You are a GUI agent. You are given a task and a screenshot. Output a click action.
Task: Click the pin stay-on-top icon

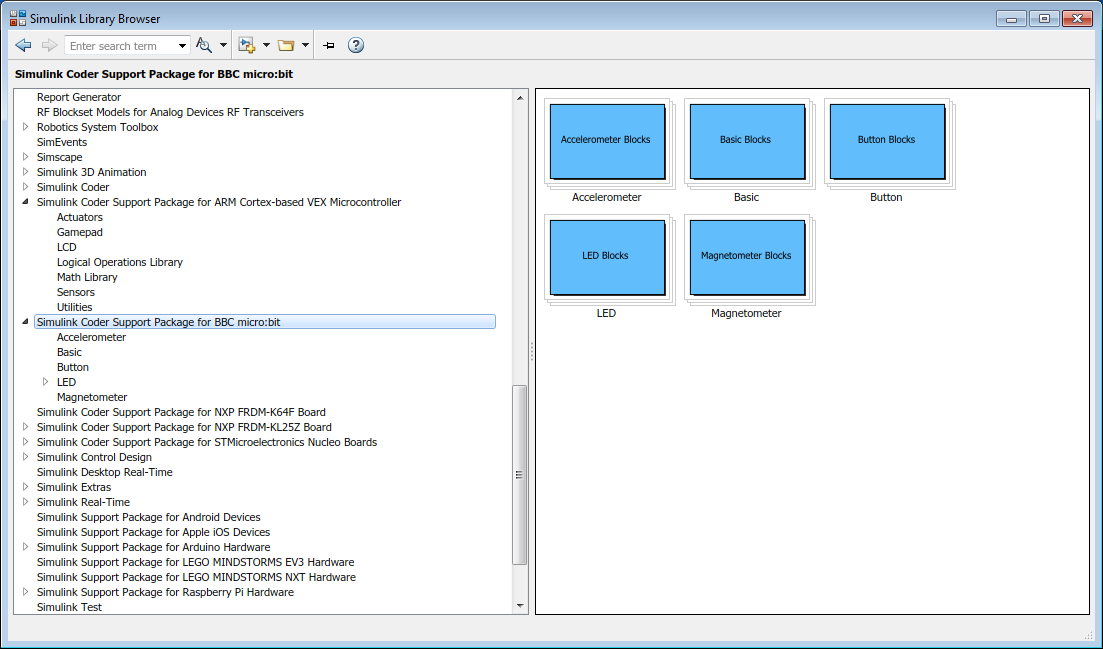click(x=329, y=45)
